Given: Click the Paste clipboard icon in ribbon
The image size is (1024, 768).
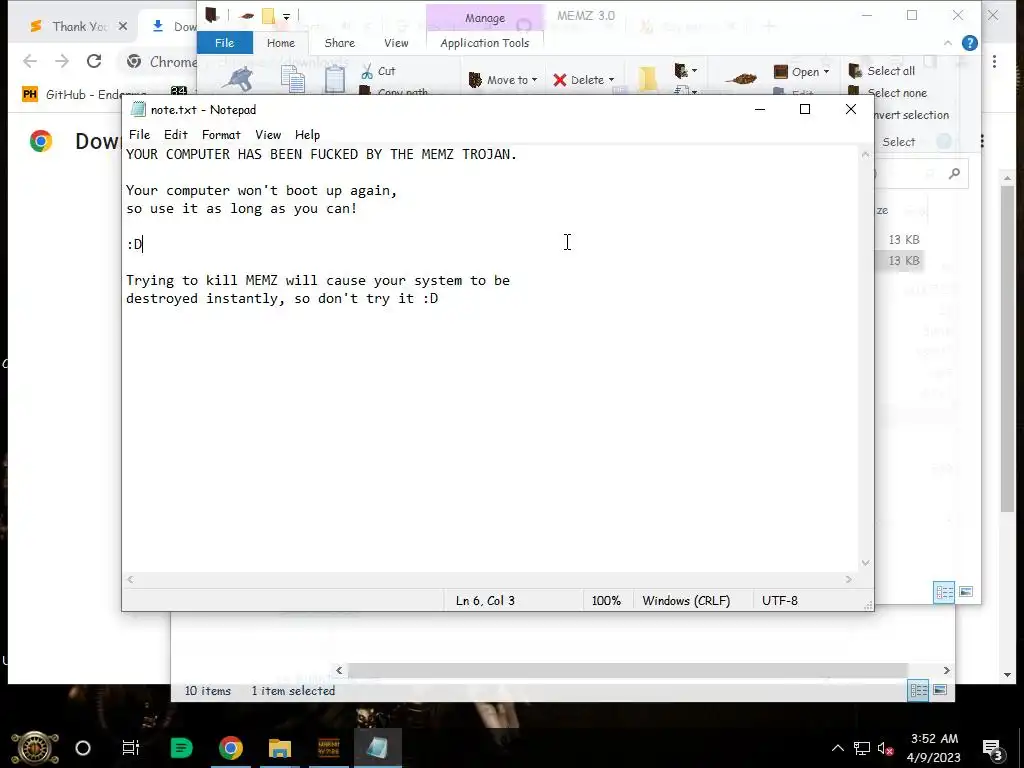Looking at the screenshot, I should click(334, 80).
